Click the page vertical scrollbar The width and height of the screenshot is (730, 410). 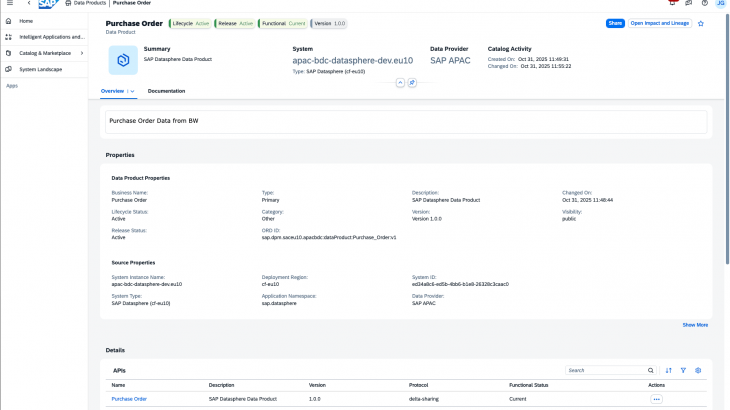tap(727, 140)
